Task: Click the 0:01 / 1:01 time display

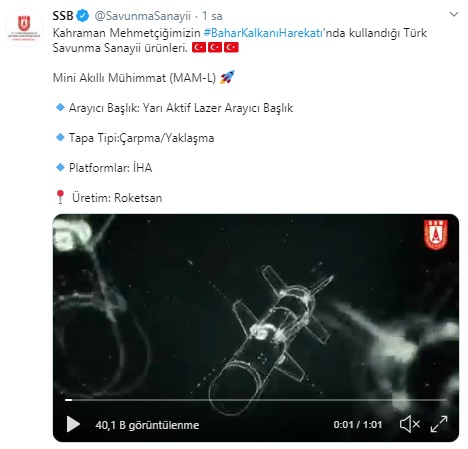Action: (x=358, y=424)
